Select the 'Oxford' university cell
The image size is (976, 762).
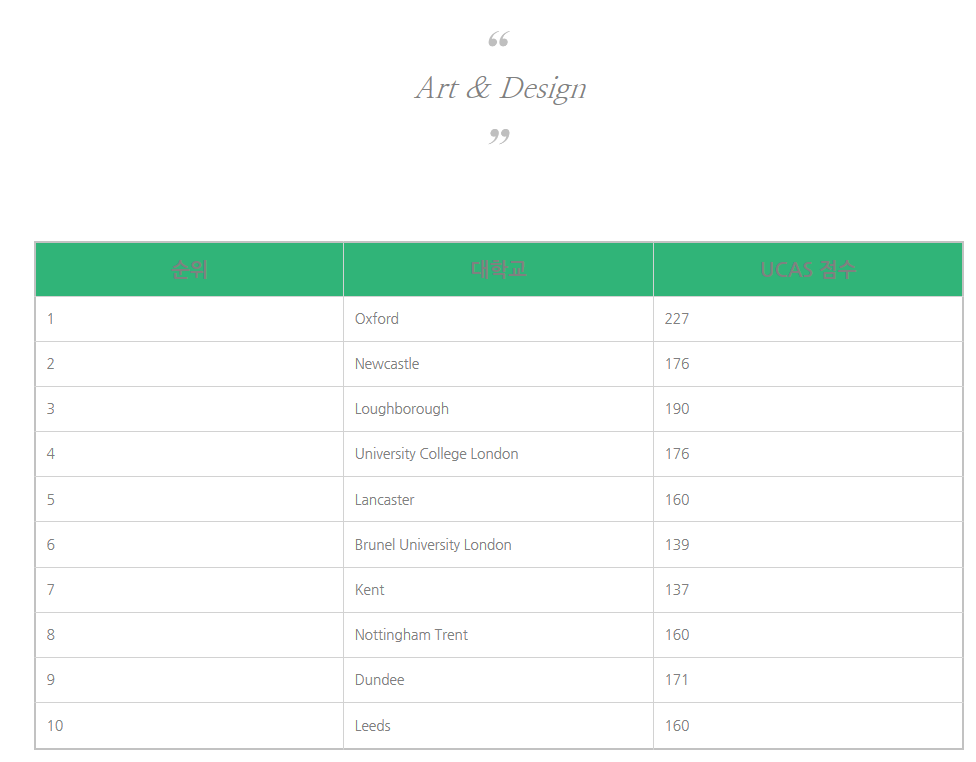[x=498, y=319]
